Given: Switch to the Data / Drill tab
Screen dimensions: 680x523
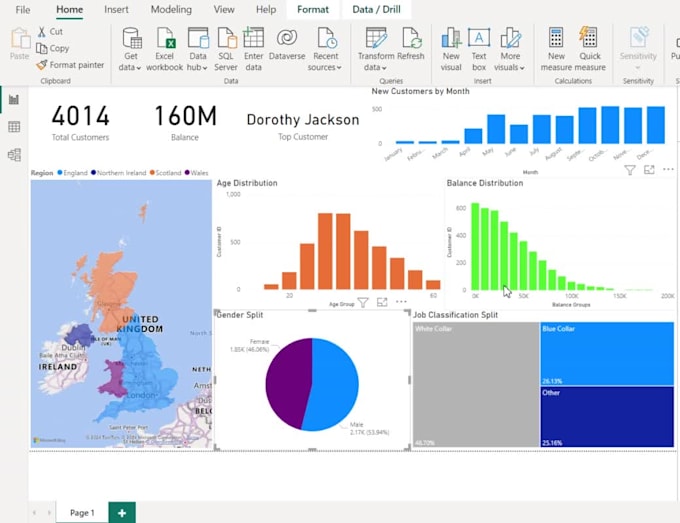Looking at the screenshot, I should [378, 9].
